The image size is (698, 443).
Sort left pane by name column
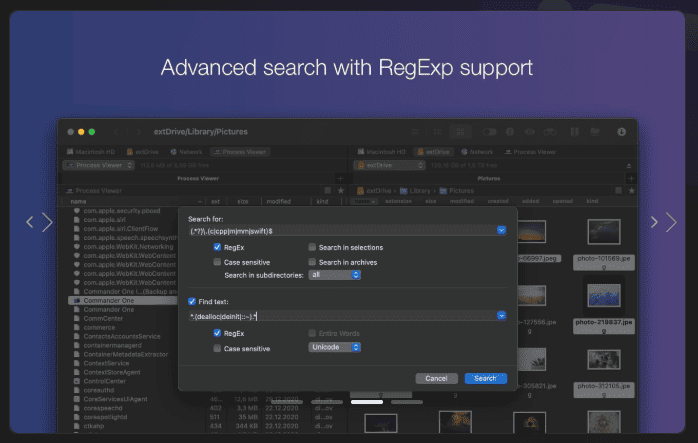[78, 201]
